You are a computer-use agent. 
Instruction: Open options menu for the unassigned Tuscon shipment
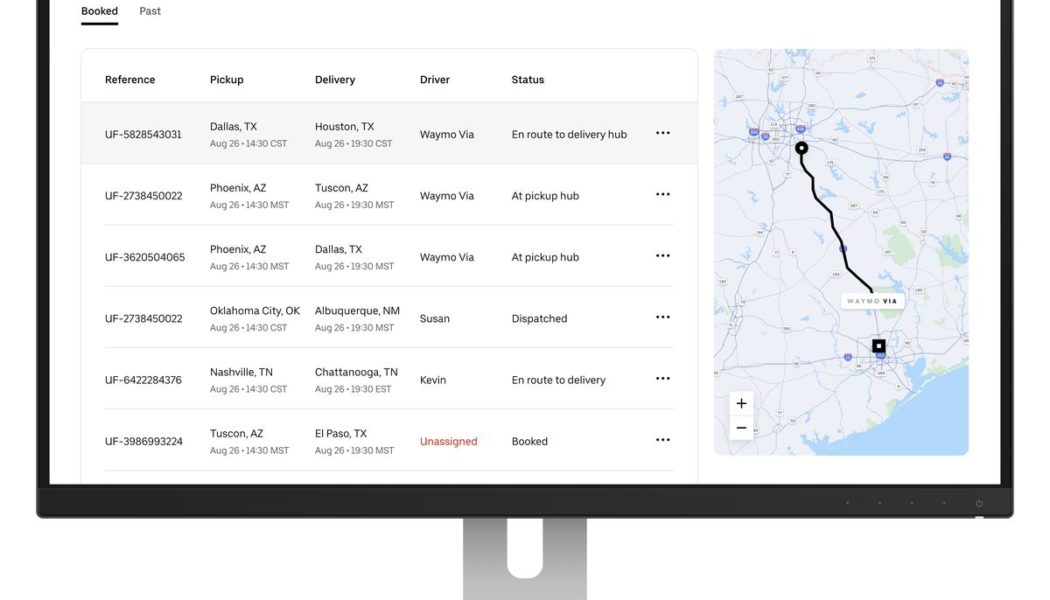pyautogui.click(x=662, y=440)
